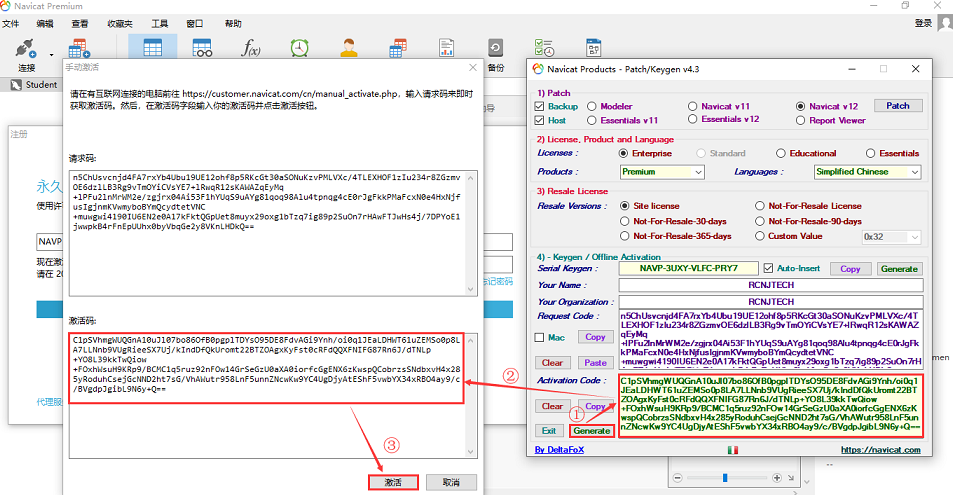Click the zoom-in plus icon near the slider
This screenshot has height=495, width=953.
point(777,478)
